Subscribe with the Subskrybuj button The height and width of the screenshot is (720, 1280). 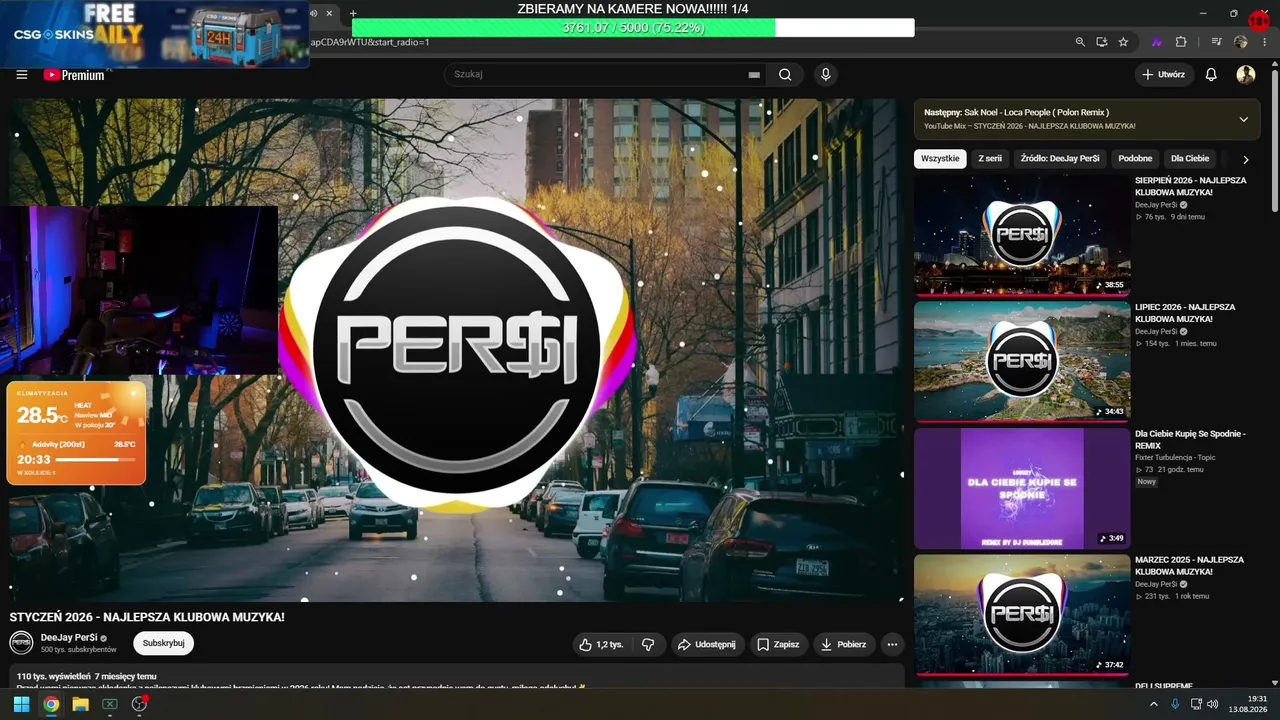tap(164, 643)
